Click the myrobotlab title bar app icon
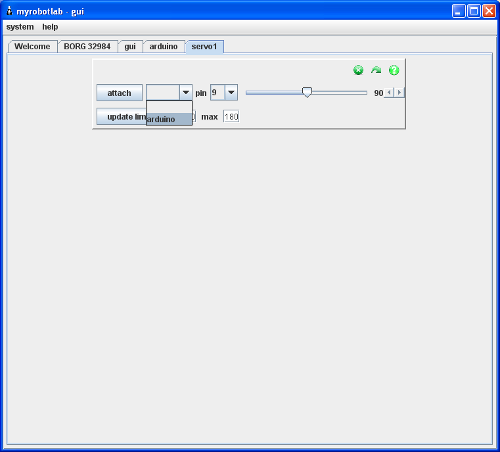Screen dimensions: 500x452 coord(10,11)
